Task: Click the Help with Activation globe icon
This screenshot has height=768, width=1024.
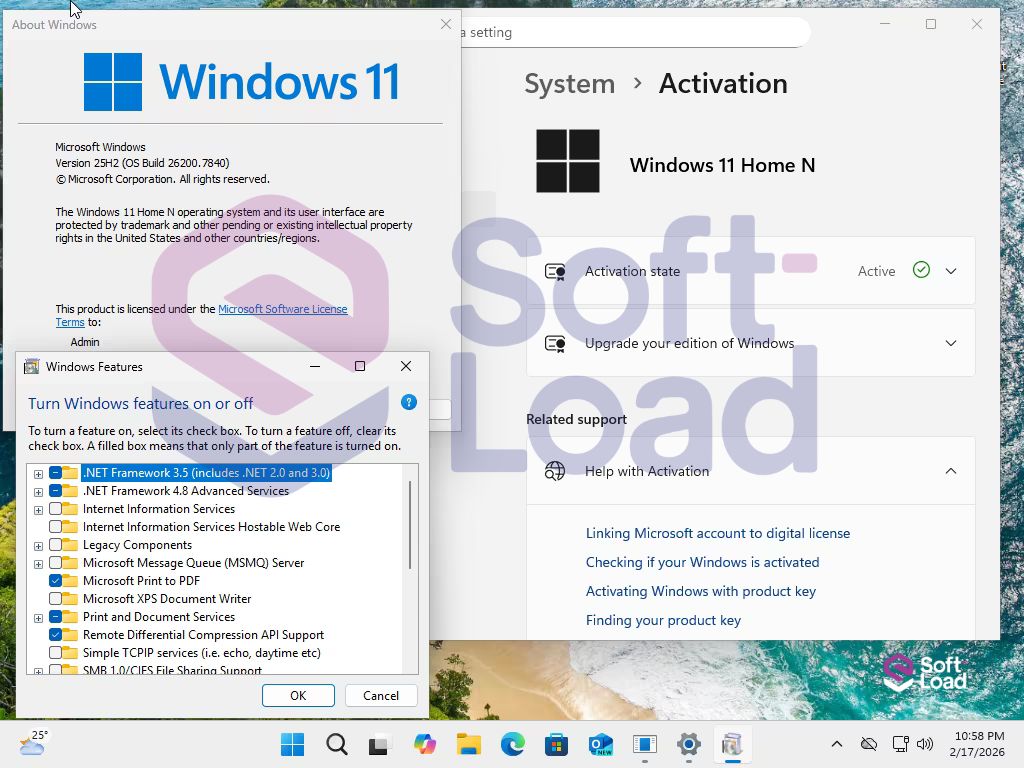Action: [555, 471]
